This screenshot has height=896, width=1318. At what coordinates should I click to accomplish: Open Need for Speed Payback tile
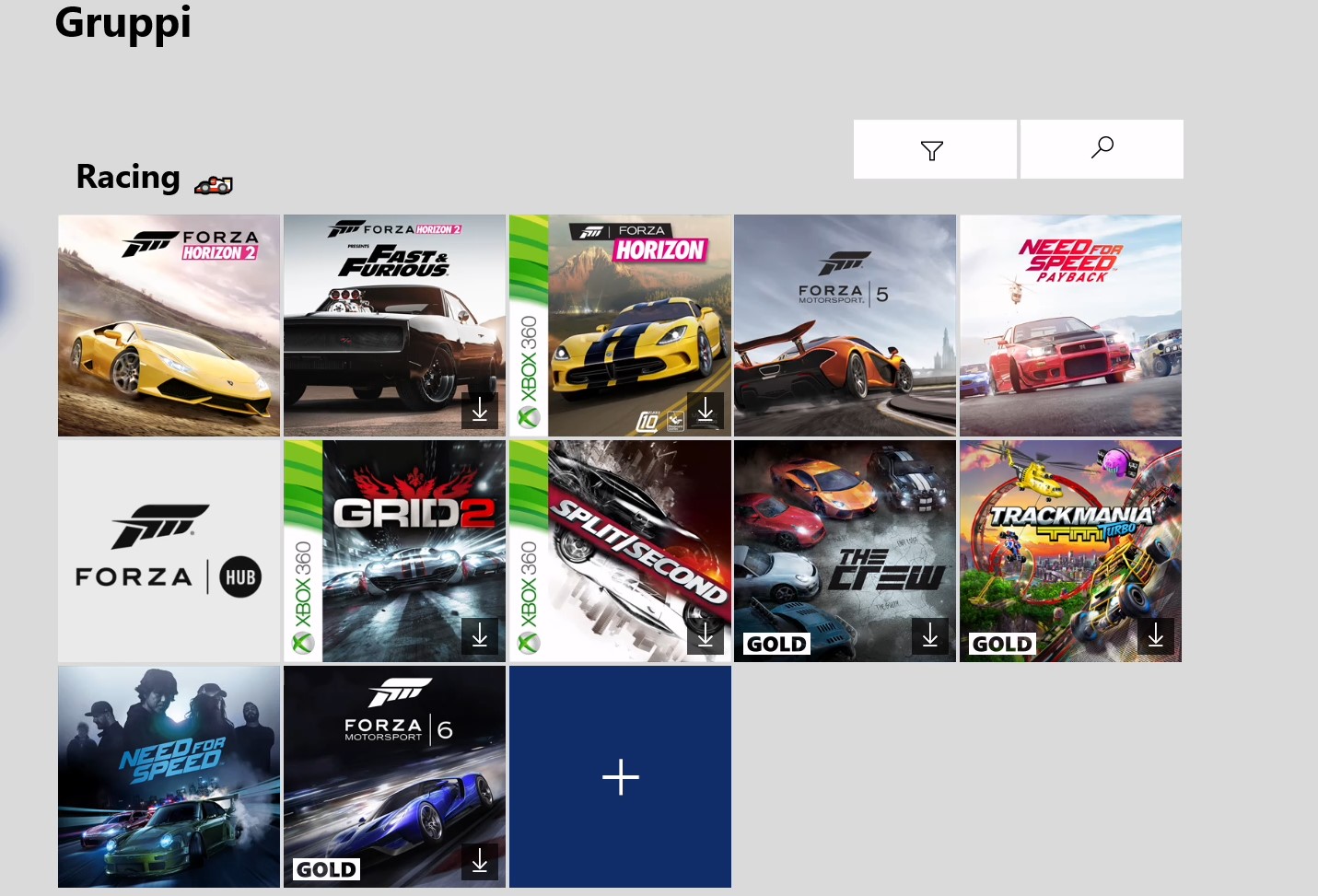pyautogui.click(x=1070, y=326)
